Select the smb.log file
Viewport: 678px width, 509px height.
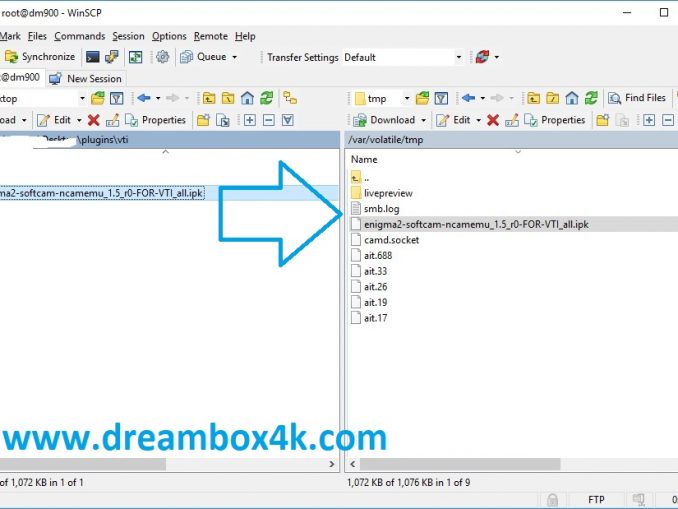tap(375, 209)
